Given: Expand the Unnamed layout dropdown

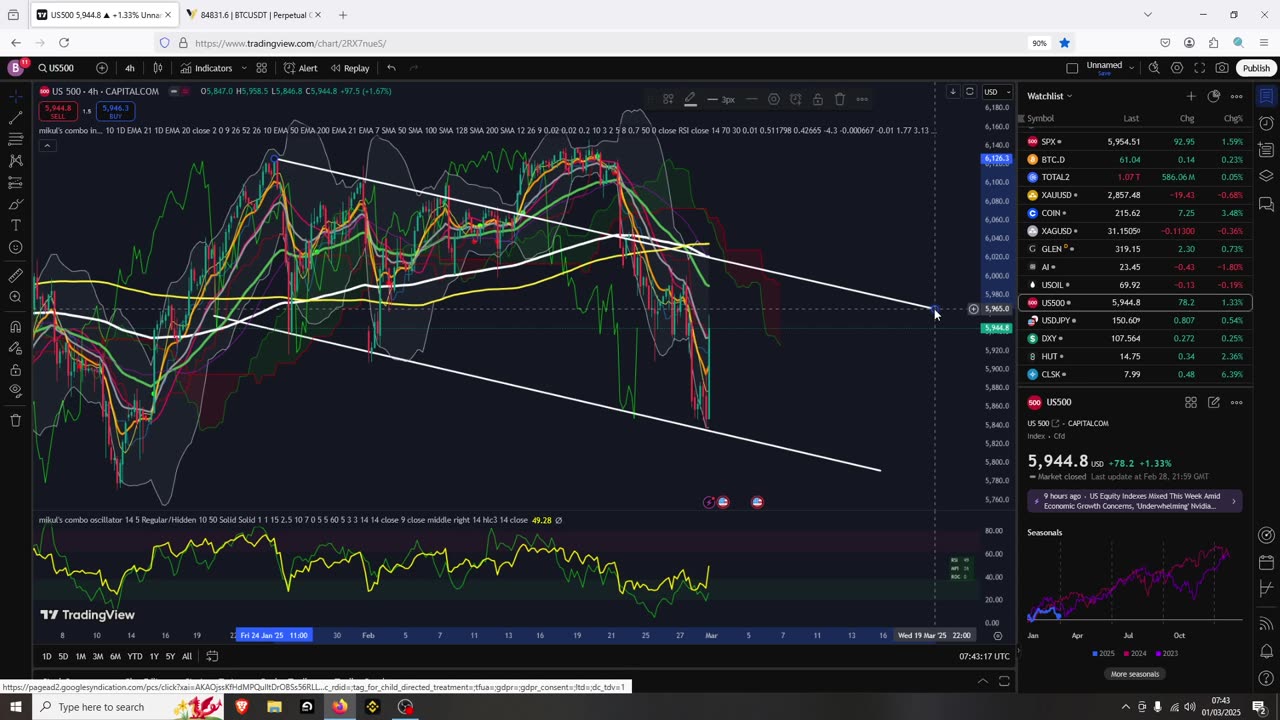Looking at the screenshot, I should (x=1131, y=66).
